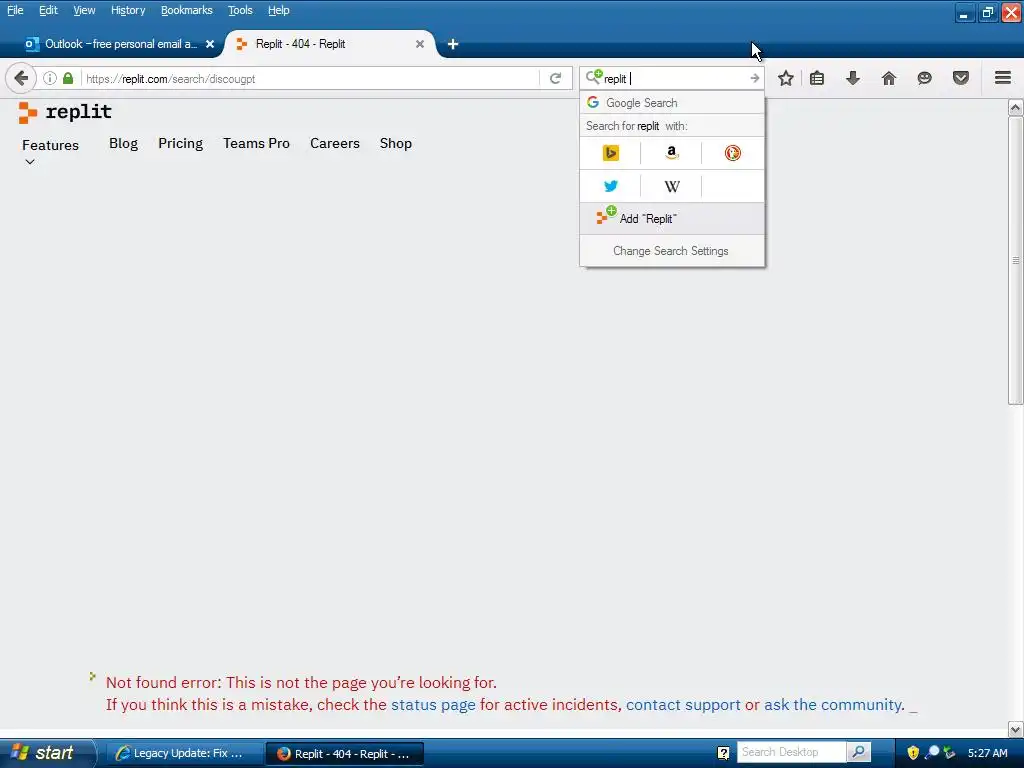1024x768 pixels.
Task: Go back with the browser back arrow
Action: [x=21, y=78]
